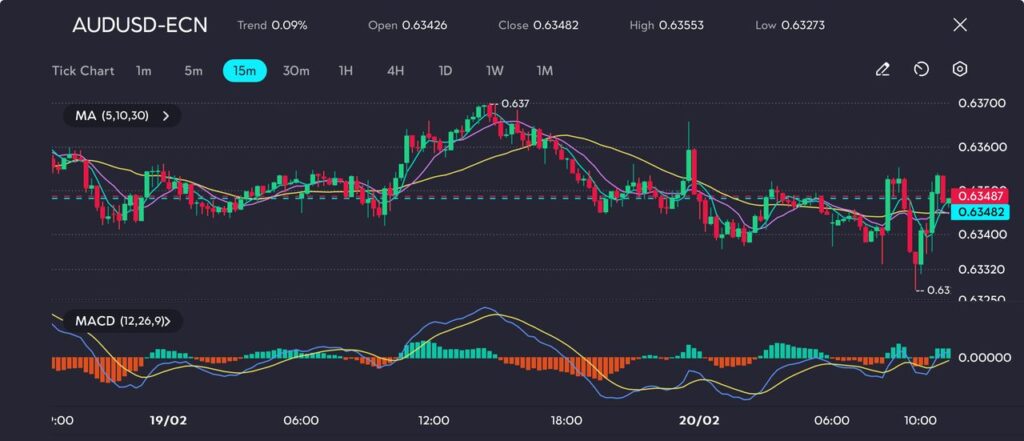Expand the MA (5,10,30) indicator
Screen dimensions: 1024x441
(x=121, y=116)
